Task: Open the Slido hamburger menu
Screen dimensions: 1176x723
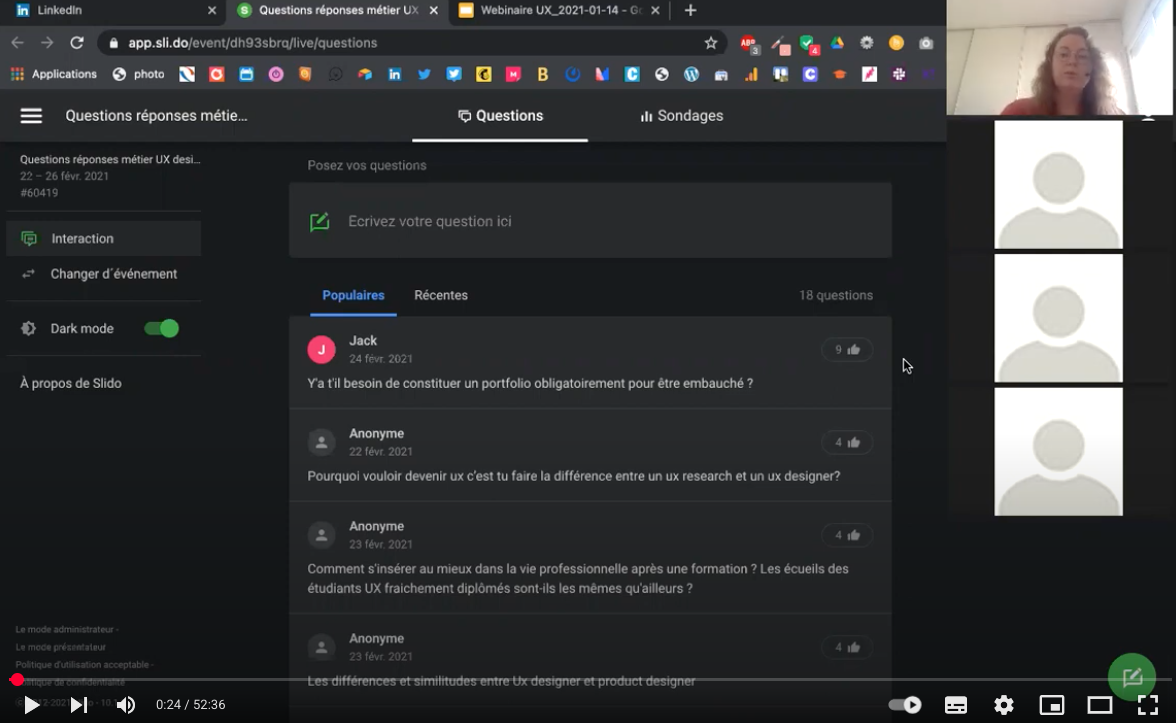Action: pyautogui.click(x=31, y=116)
